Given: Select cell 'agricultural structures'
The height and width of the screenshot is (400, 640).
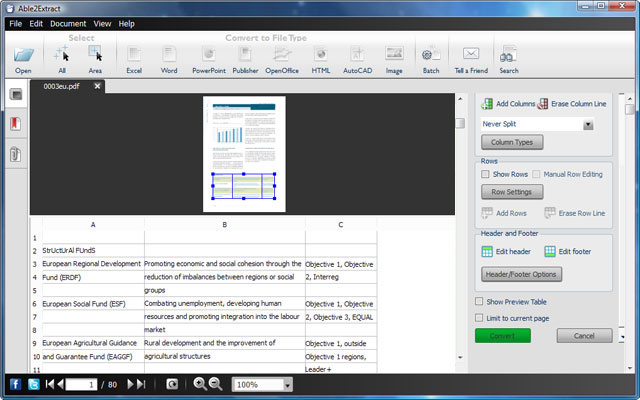Looking at the screenshot, I should pos(224,356).
